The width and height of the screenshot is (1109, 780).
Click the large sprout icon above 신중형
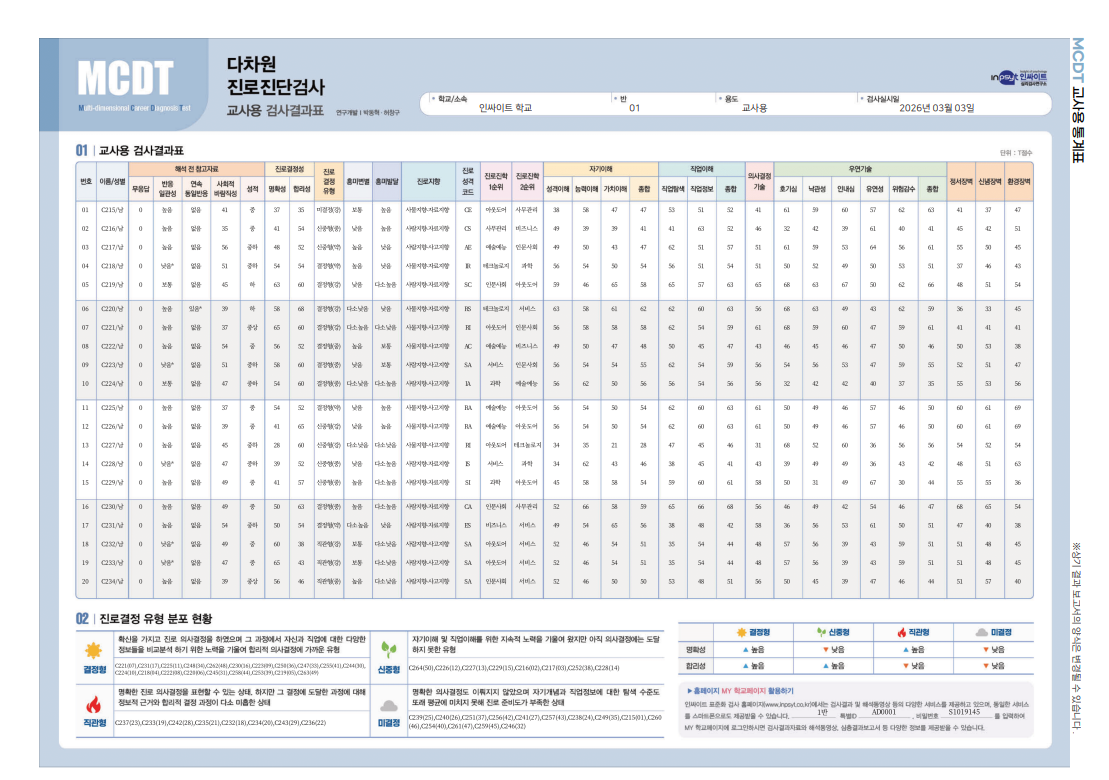(x=388, y=649)
